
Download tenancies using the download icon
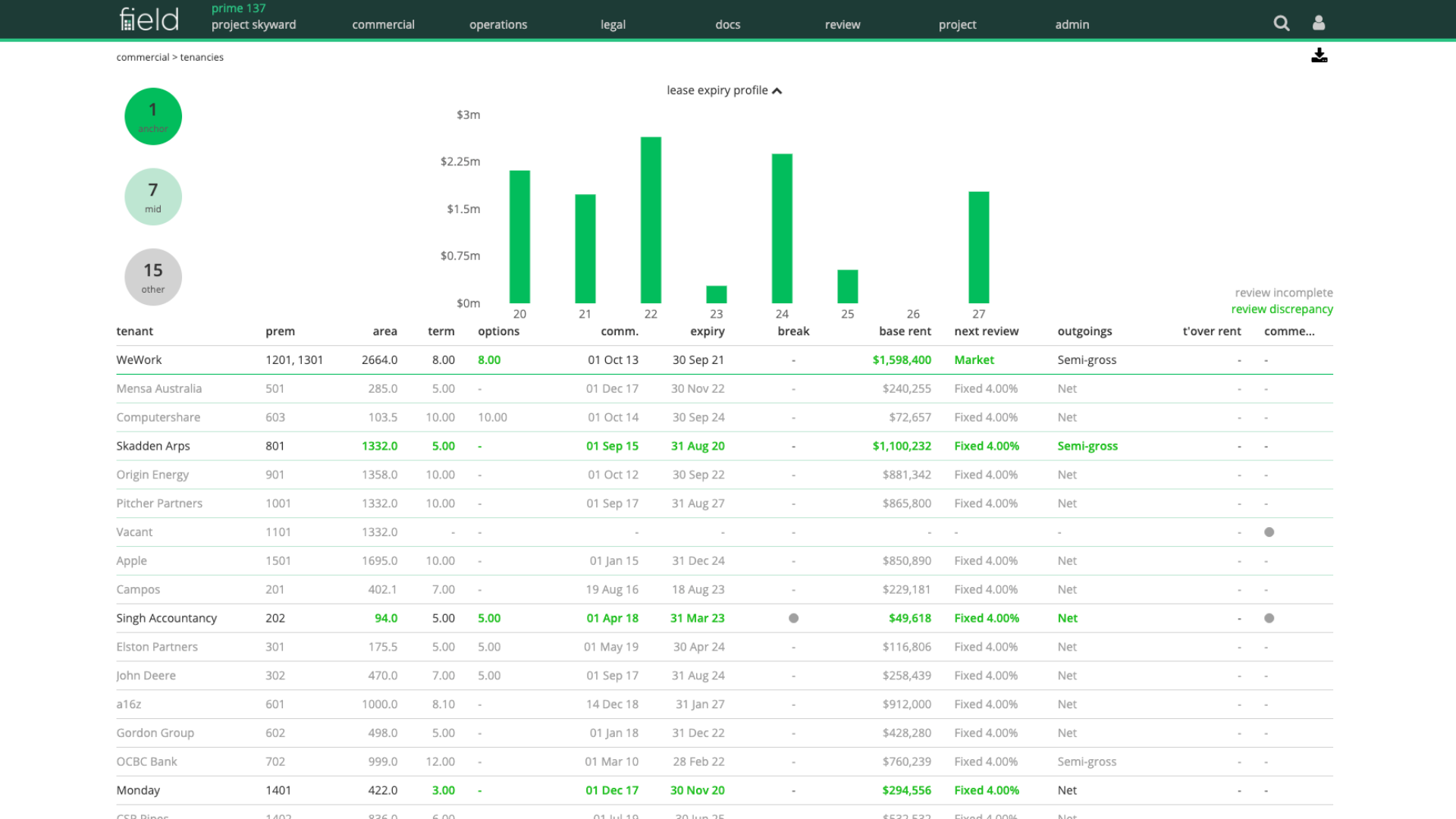(1319, 55)
